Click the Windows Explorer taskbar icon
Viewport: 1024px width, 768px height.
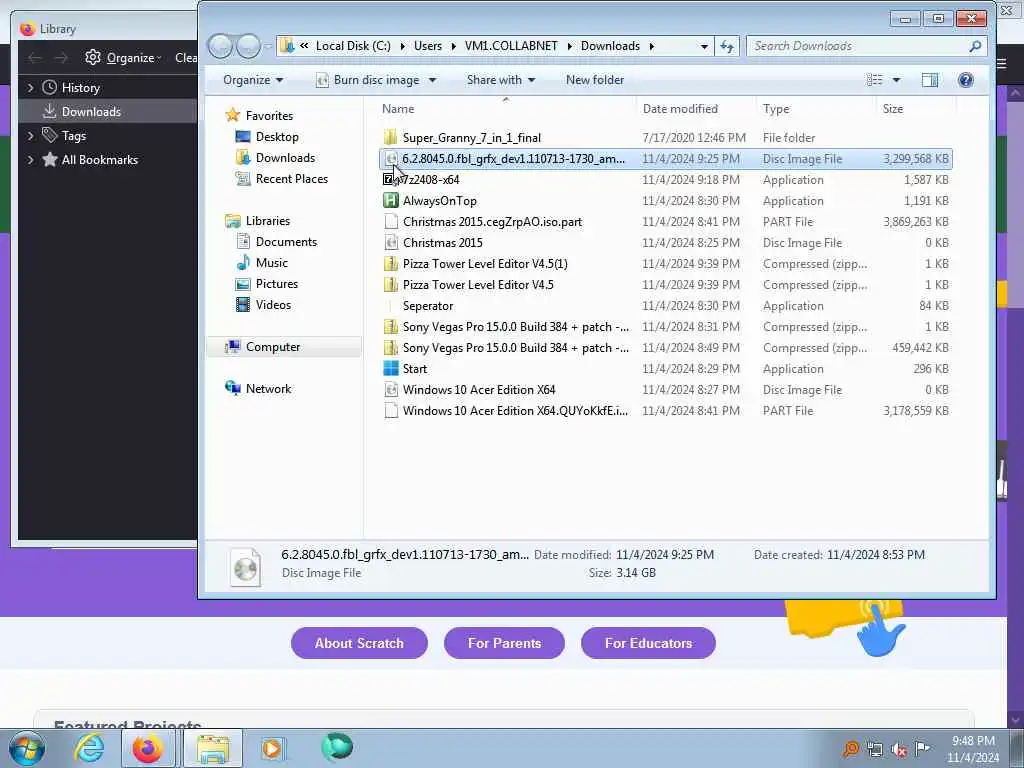coord(213,748)
